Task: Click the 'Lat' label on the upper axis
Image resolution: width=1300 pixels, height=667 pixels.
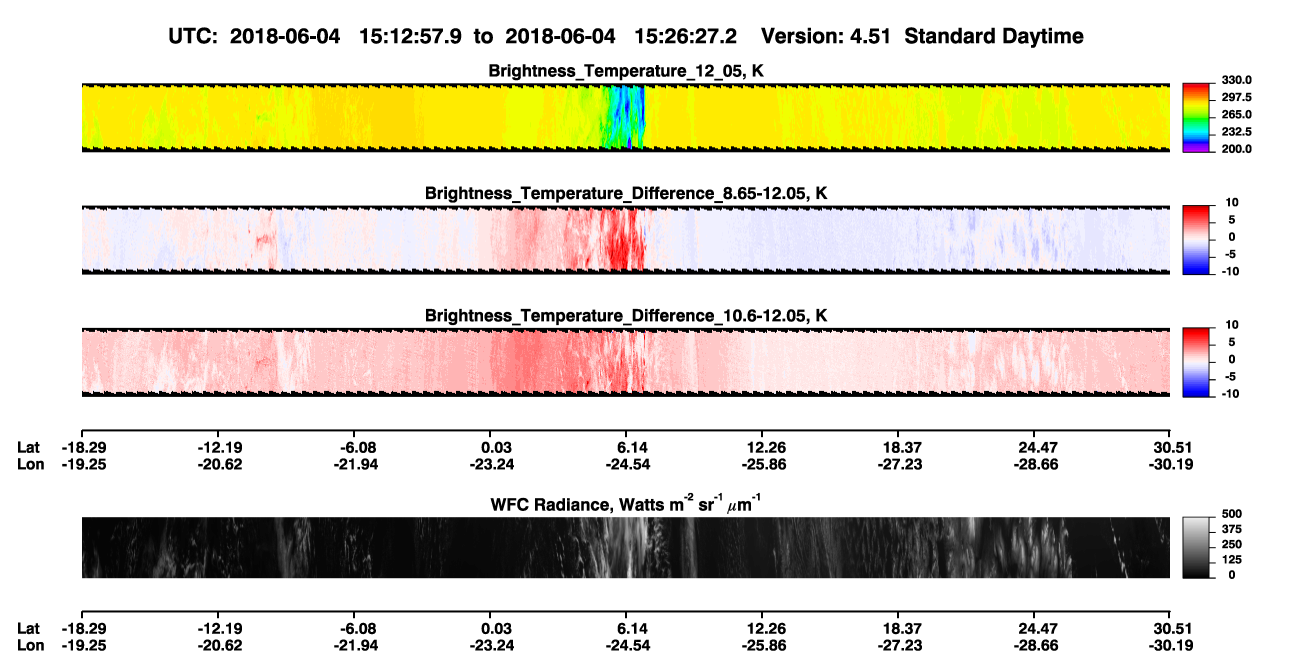Action: [29, 447]
